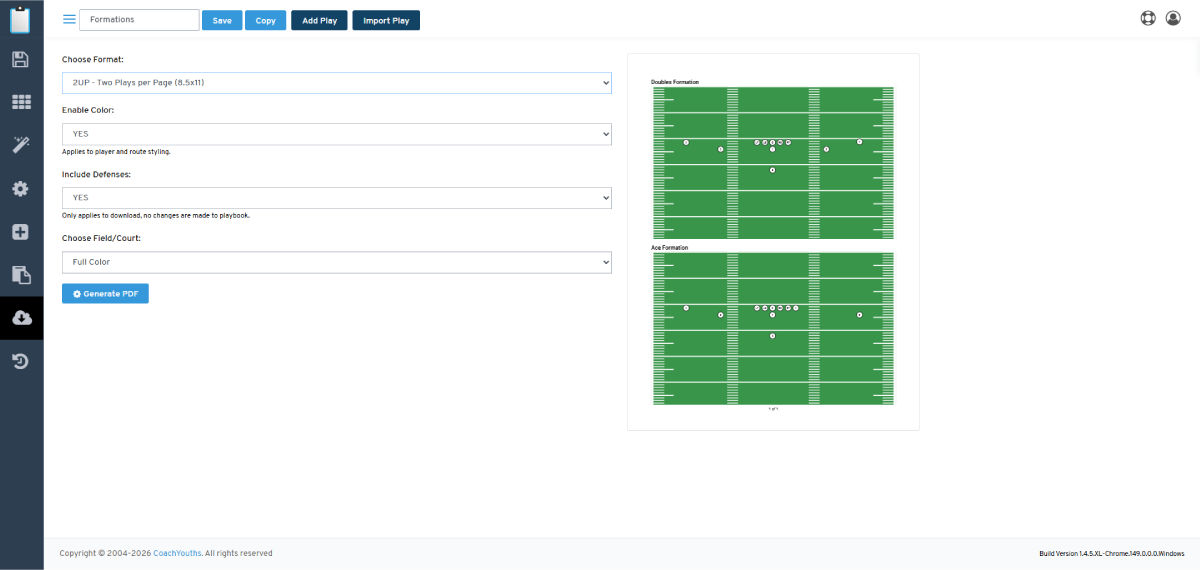Click the Formations playbook name field
The image size is (1200, 570).
(x=139, y=20)
